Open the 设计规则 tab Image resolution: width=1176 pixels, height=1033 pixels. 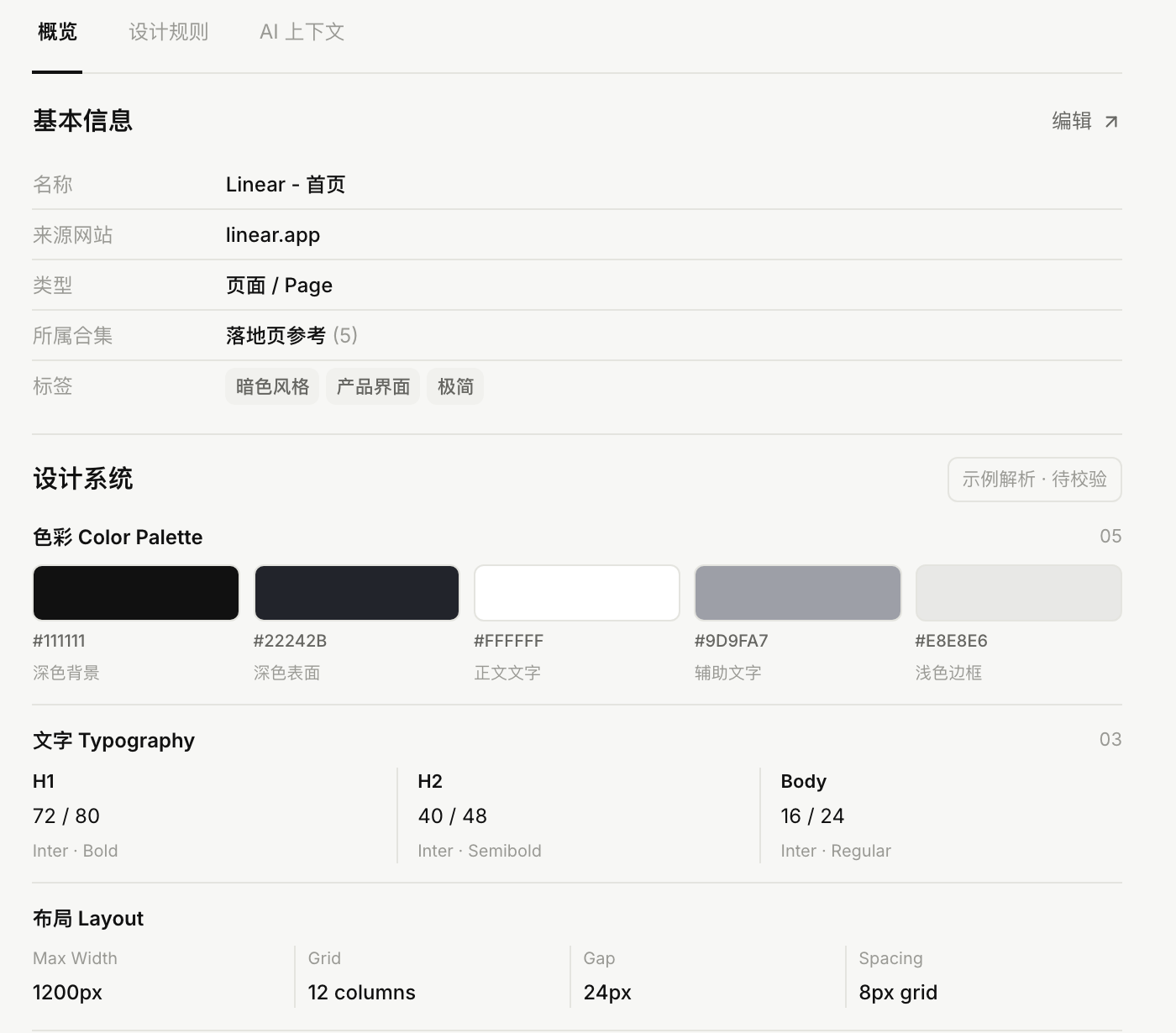coord(168,32)
